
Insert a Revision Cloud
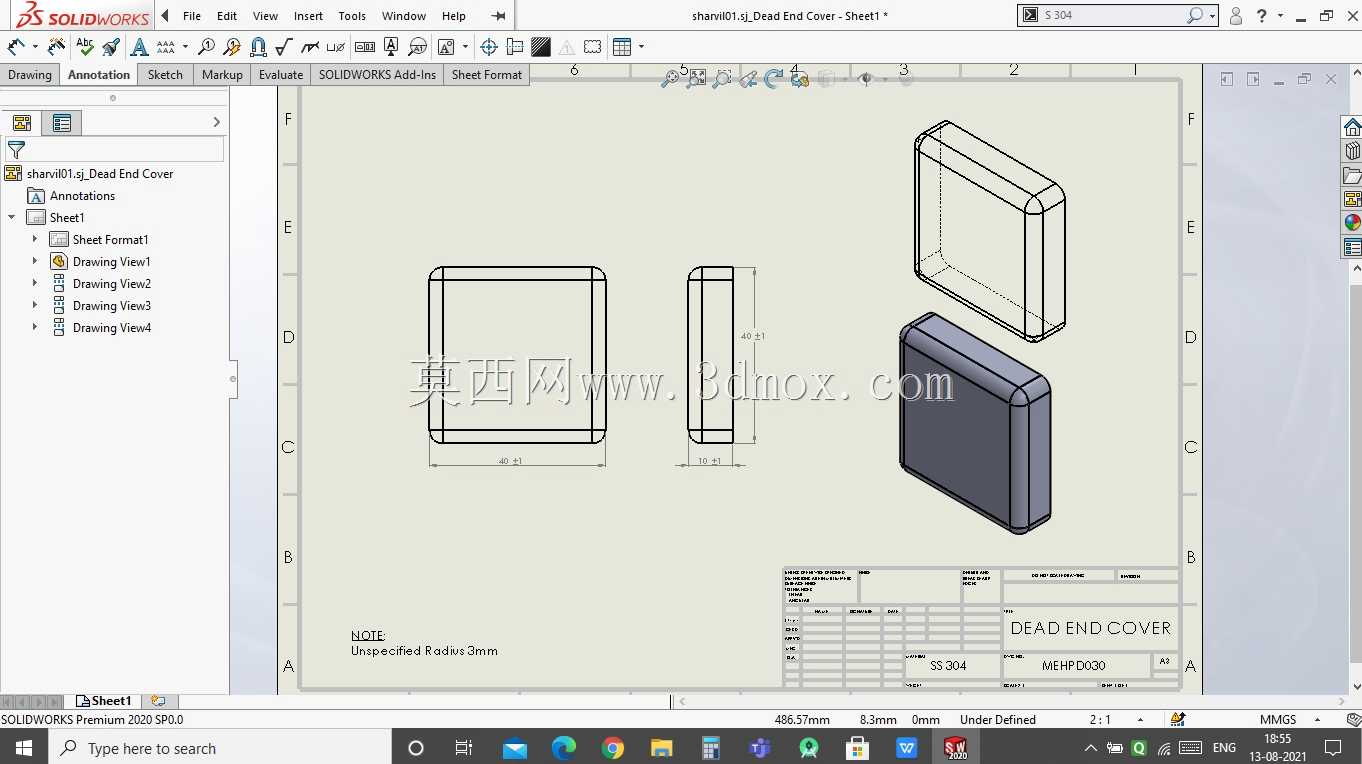click(593, 46)
